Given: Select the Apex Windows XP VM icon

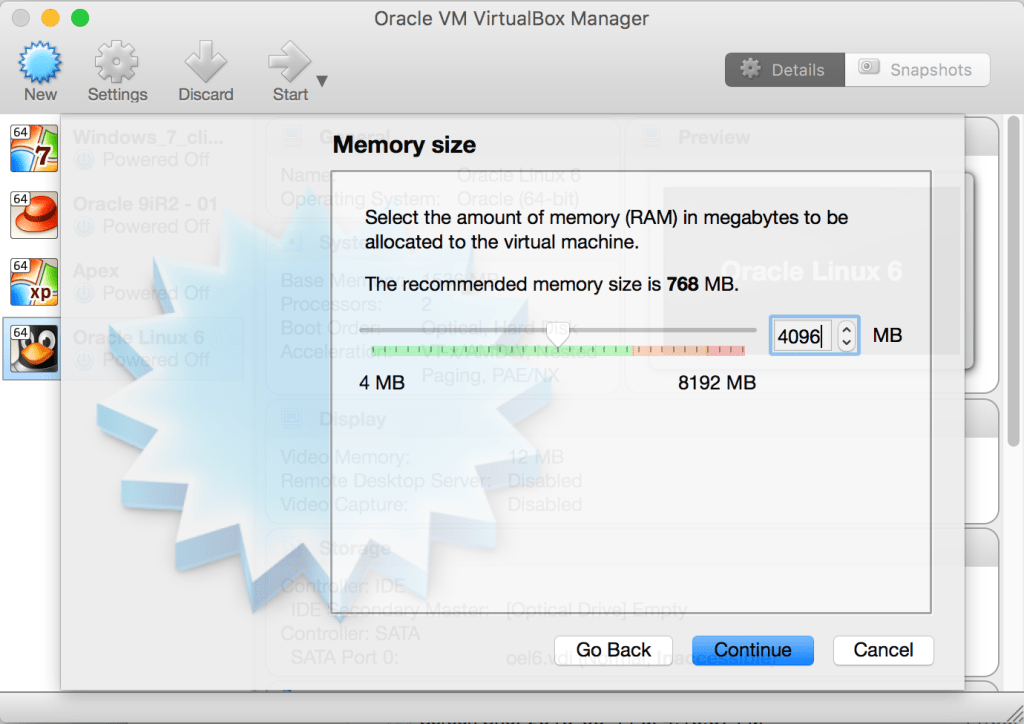Looking at the screenshot, I should tap(34, 282).
